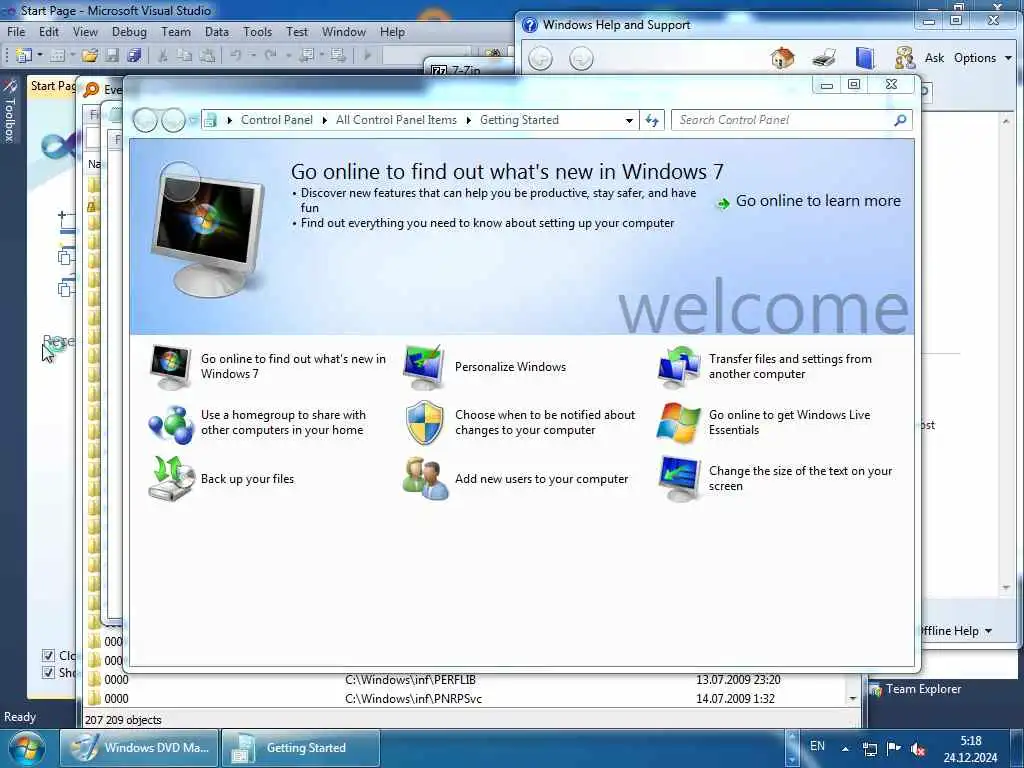
Task: Click the Print icon in Help and Support
Action: [824, 58]
